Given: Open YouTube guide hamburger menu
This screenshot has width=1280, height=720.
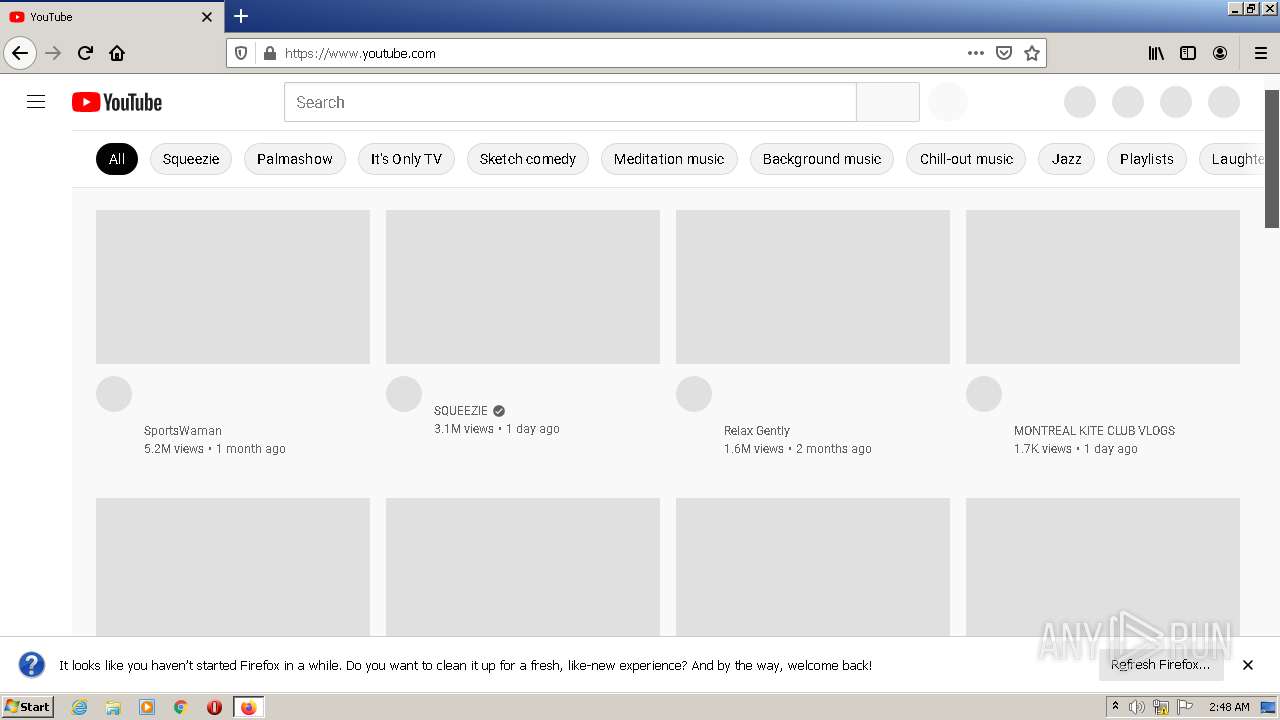Looking at the screenshot, I should pyautogui.click(x=36, y=102).
